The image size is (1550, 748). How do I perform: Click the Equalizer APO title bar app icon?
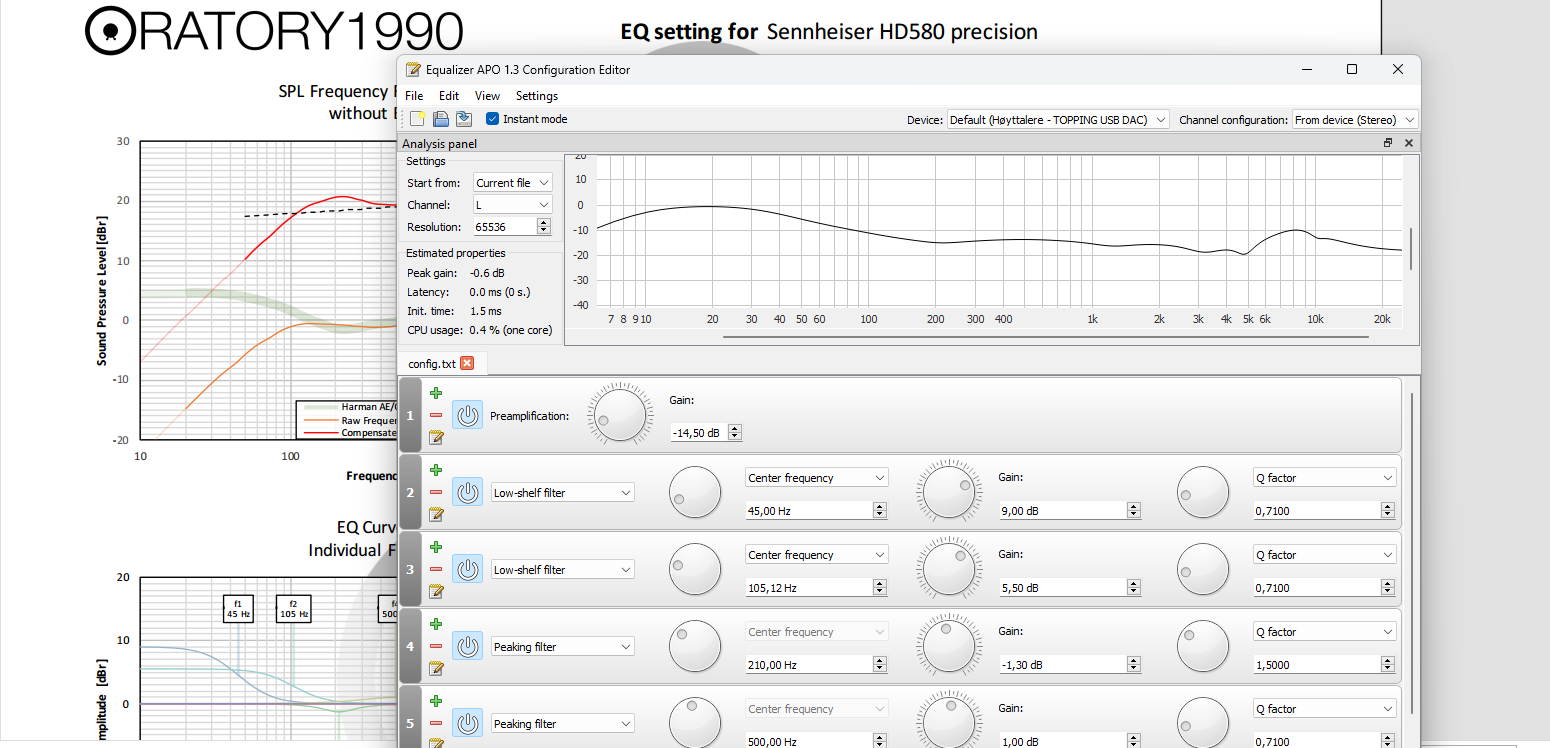(413, 69)
